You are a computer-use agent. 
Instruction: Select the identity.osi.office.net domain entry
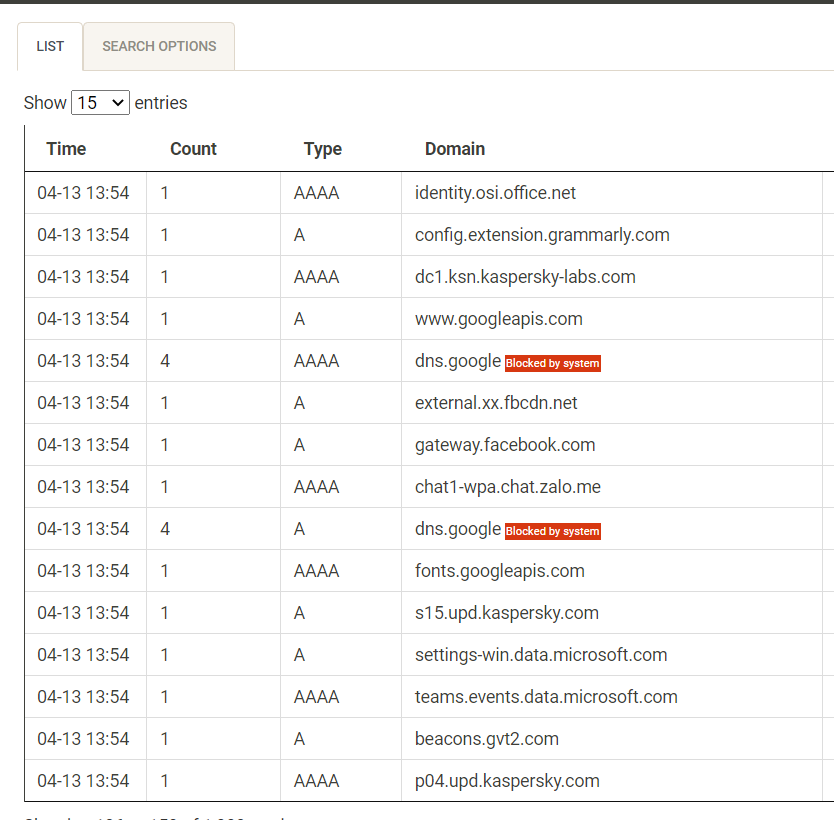495,193
